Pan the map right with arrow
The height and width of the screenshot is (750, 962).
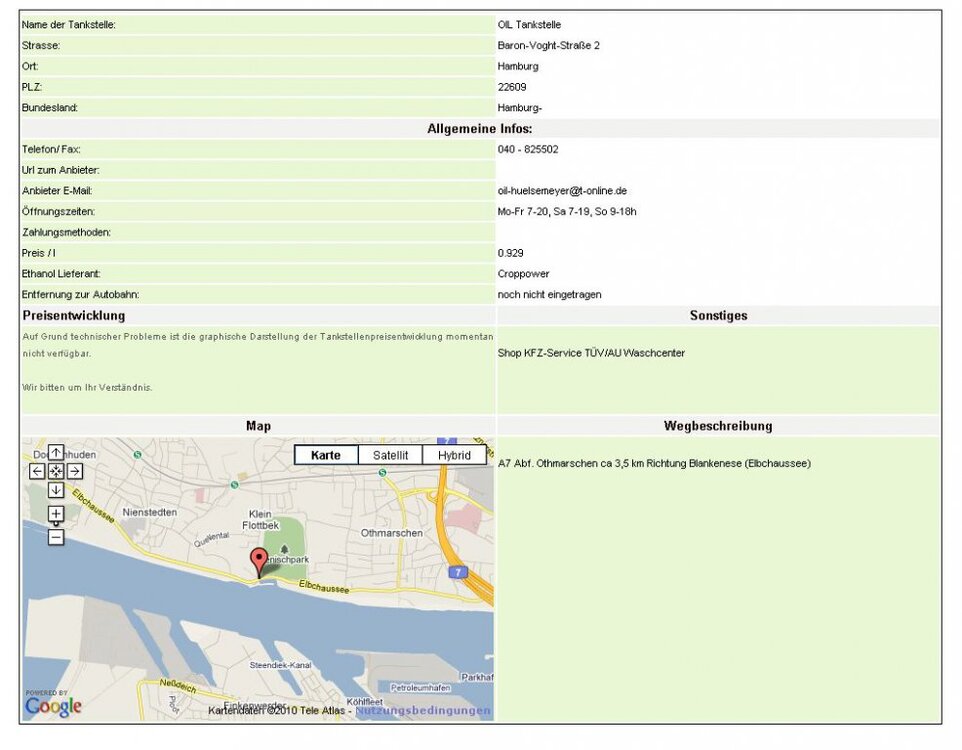(75, 471)
